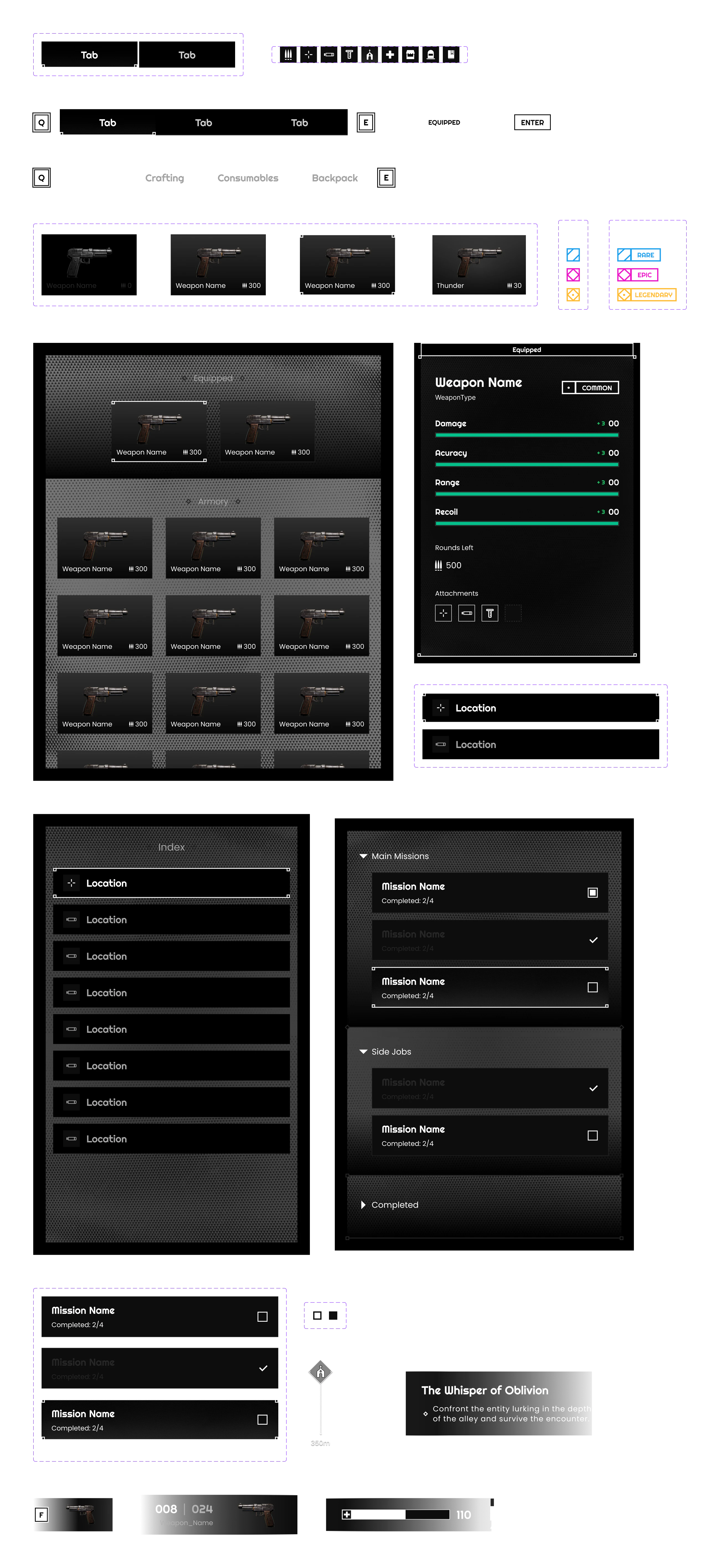Select the tombstone icon in the icon strip
The image size is (720, 1568).
(431, 55)
